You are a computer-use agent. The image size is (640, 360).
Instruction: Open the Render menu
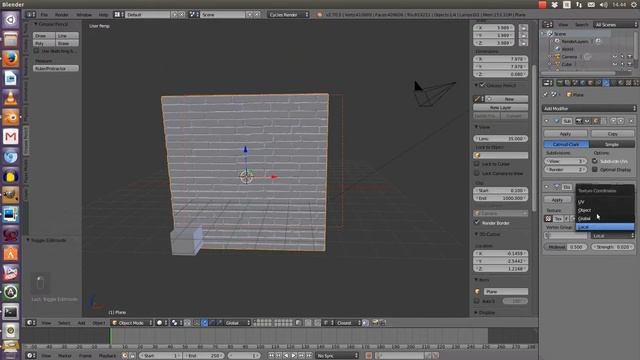coord(62,14)
